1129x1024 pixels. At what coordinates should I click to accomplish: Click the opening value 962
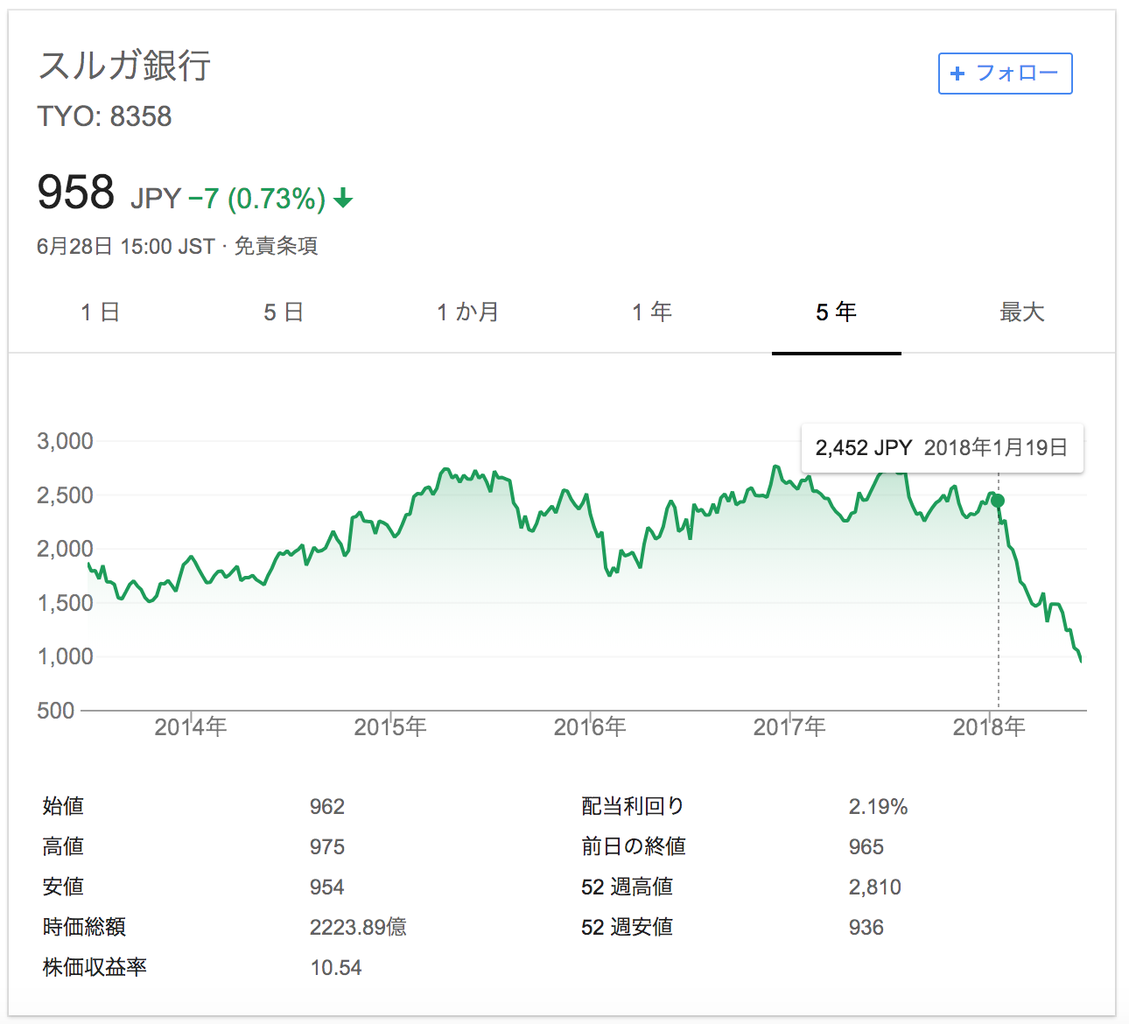tap(327, 807)
